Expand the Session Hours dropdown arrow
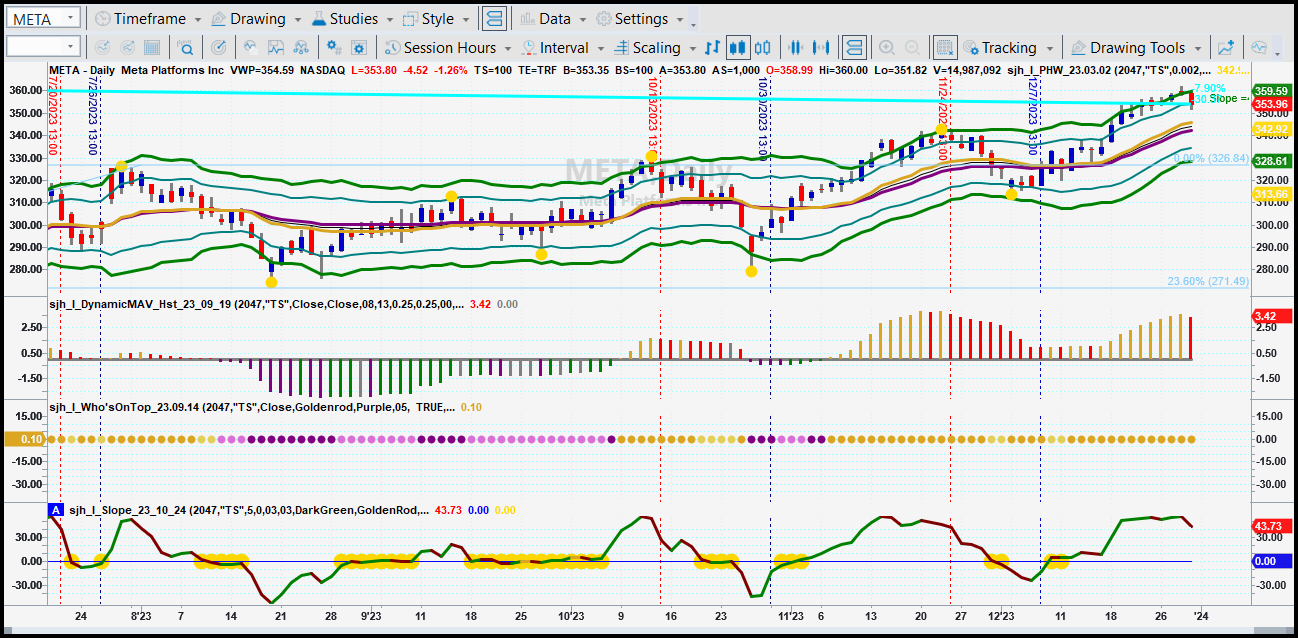 (508, 48)
